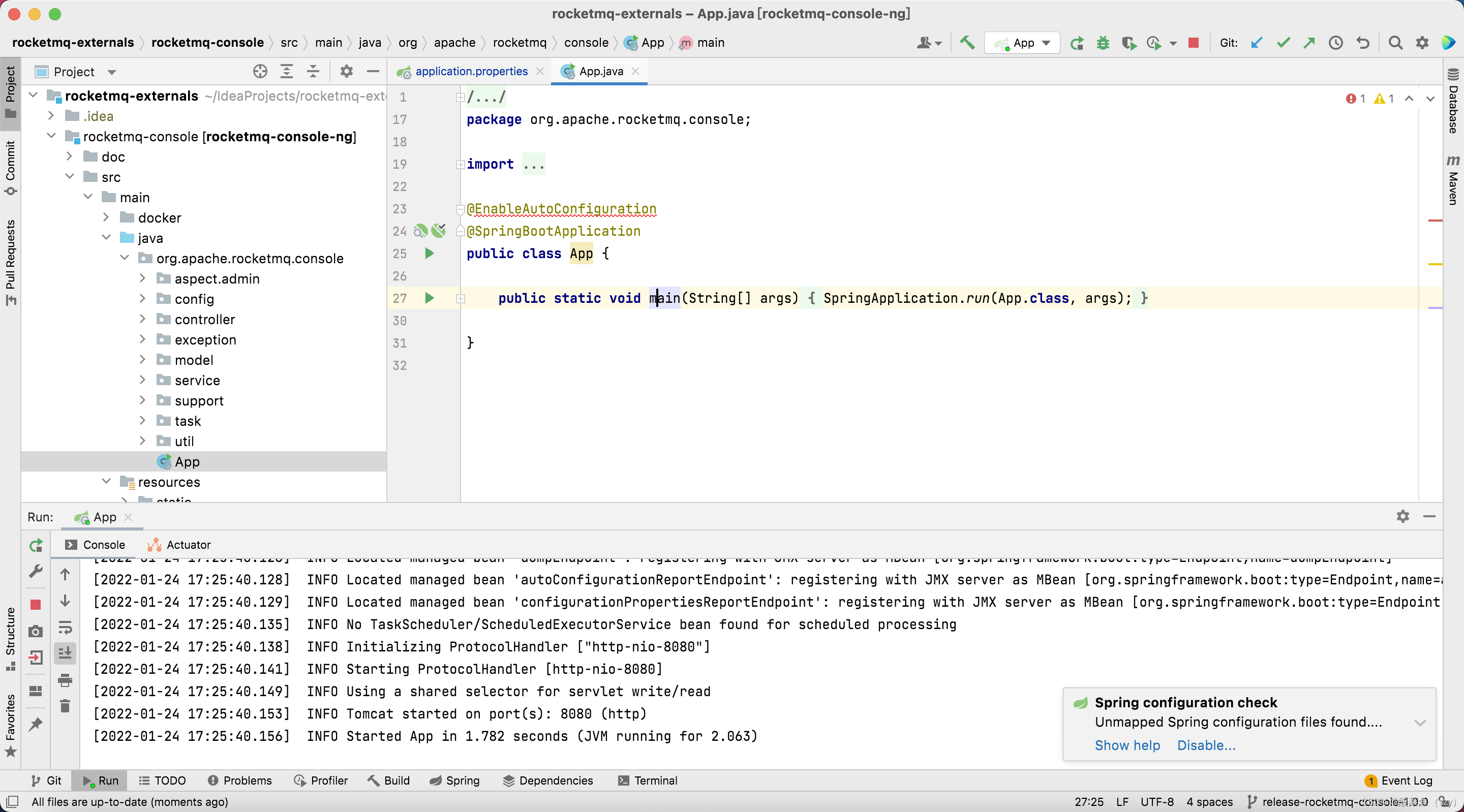
Task: Click the run gutter arrow beside the main method
Action: coord(429,298)
